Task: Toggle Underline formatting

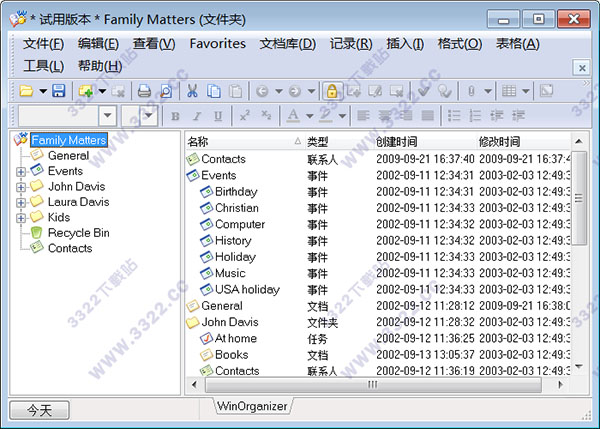Action: pyautogui.click(x=218, y=116)
